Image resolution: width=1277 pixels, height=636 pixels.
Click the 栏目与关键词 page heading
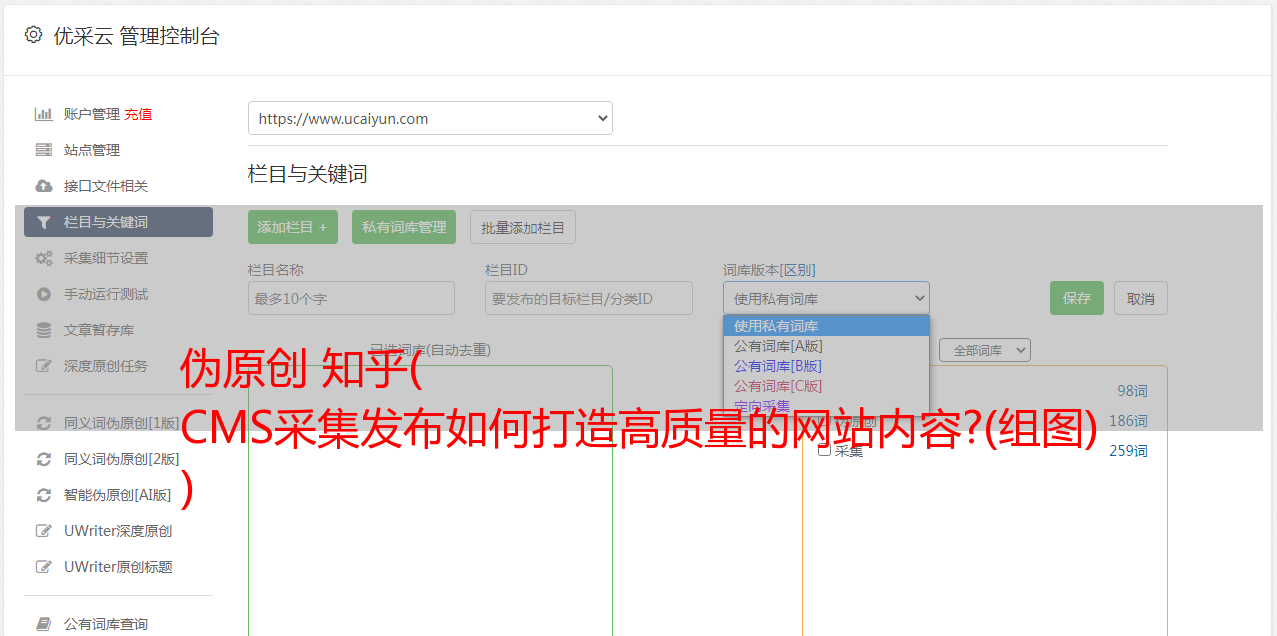[x=308, y=174]
